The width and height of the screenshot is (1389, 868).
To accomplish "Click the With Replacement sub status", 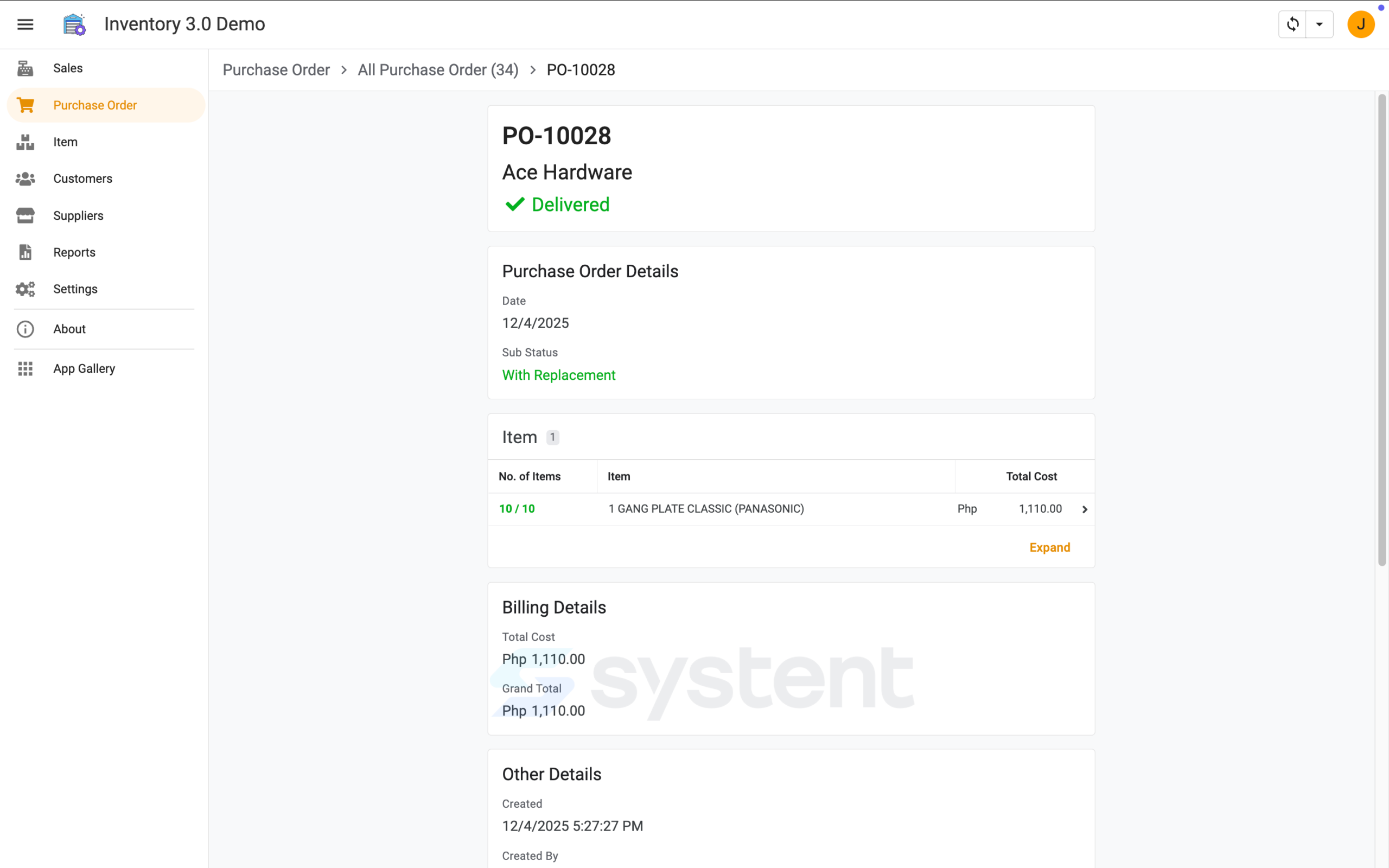I will pyautogui.click(x=558, y=375).
